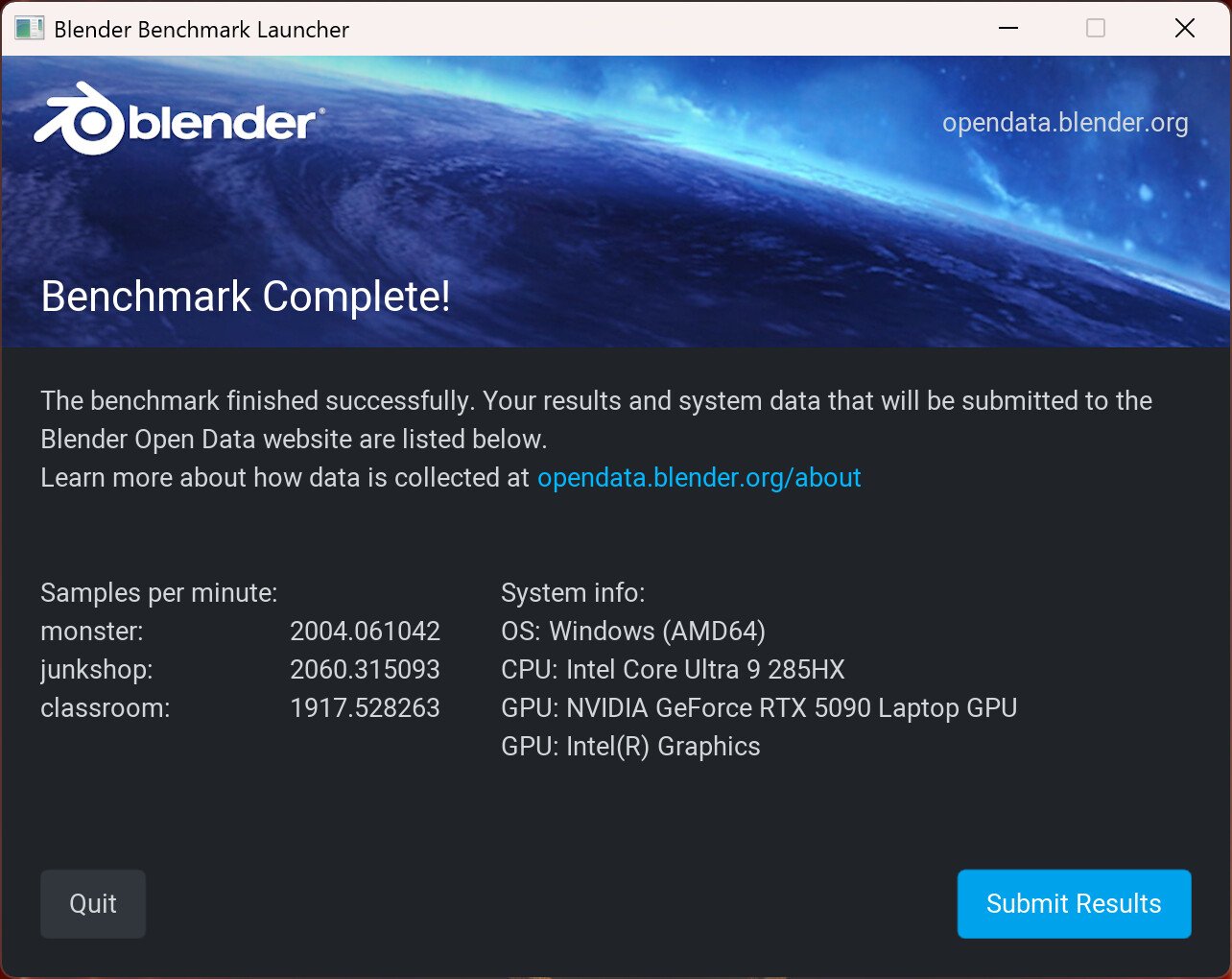Select the monster score 2004.061042

(x=365, y=631)
